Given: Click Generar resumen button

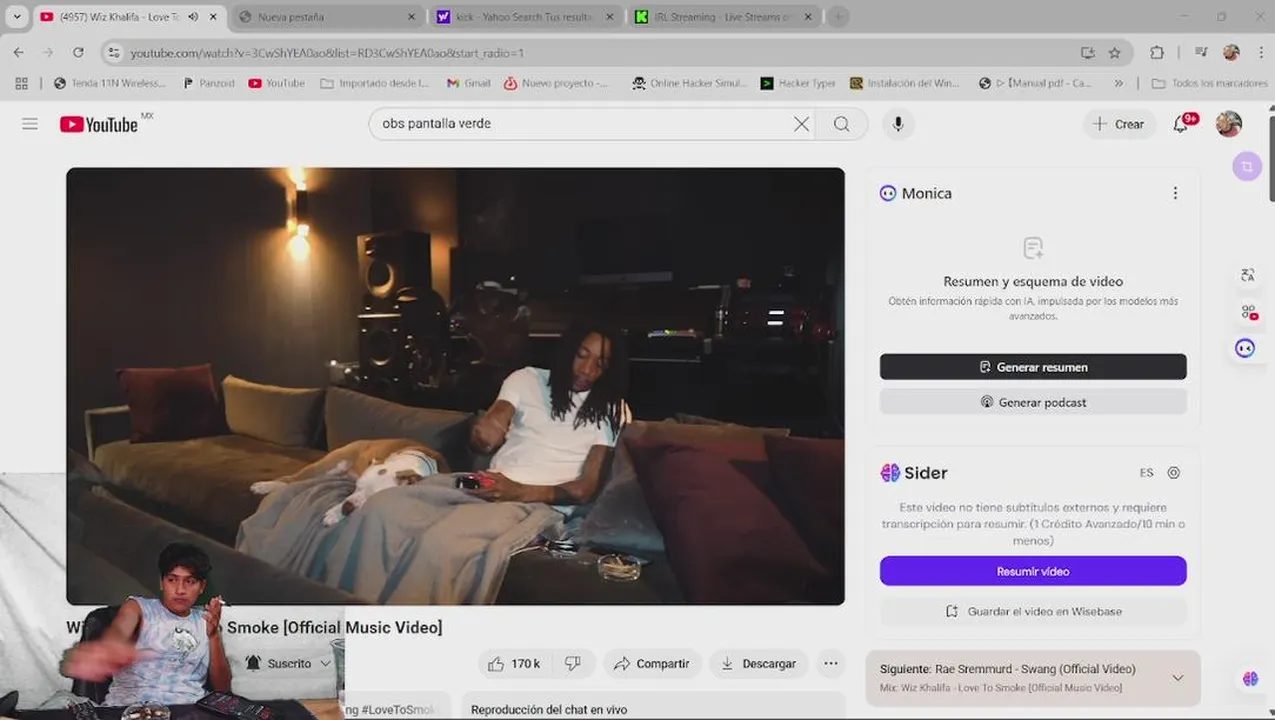Looking at the screenshot, I should point(1033,367).
